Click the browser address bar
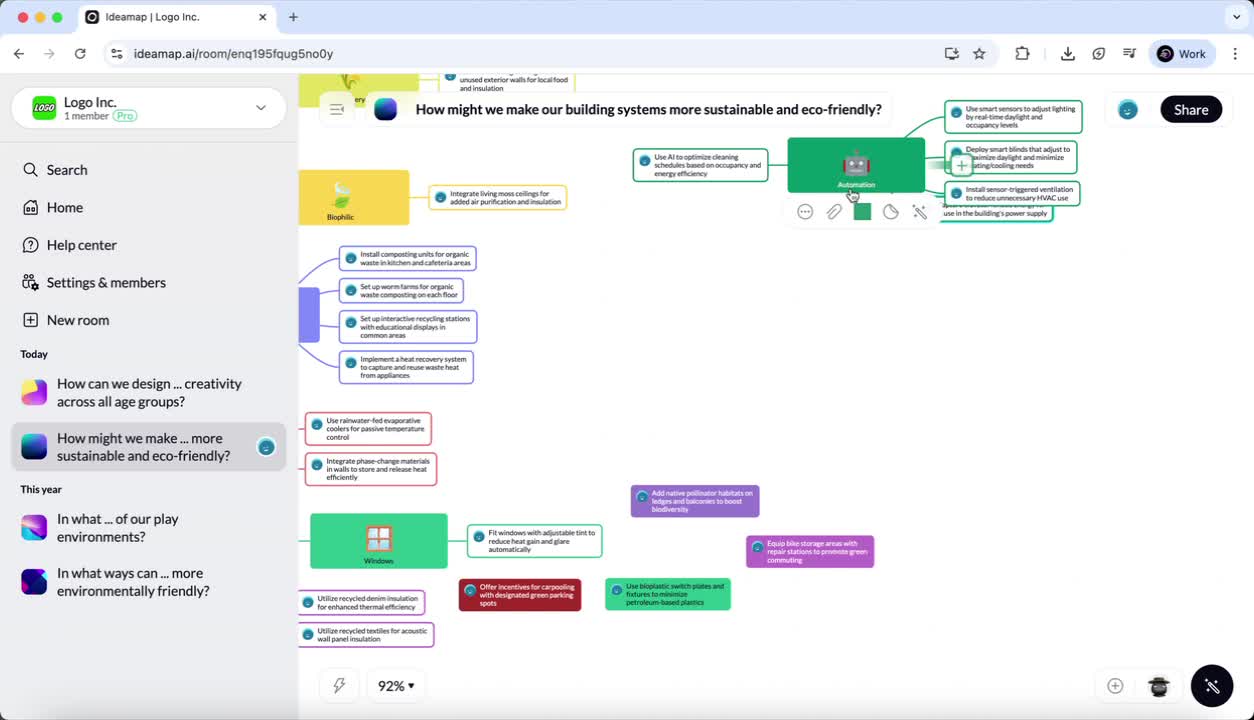The width and height of the screenshot is (1254, 720). pos(400,53)
